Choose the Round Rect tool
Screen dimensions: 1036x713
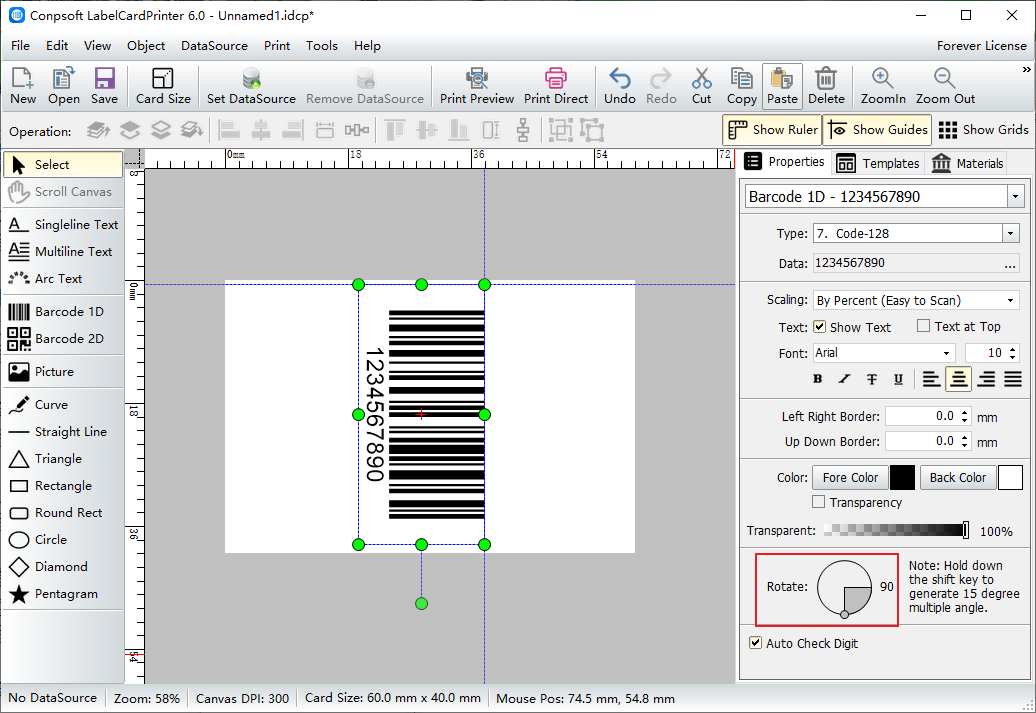63,513
